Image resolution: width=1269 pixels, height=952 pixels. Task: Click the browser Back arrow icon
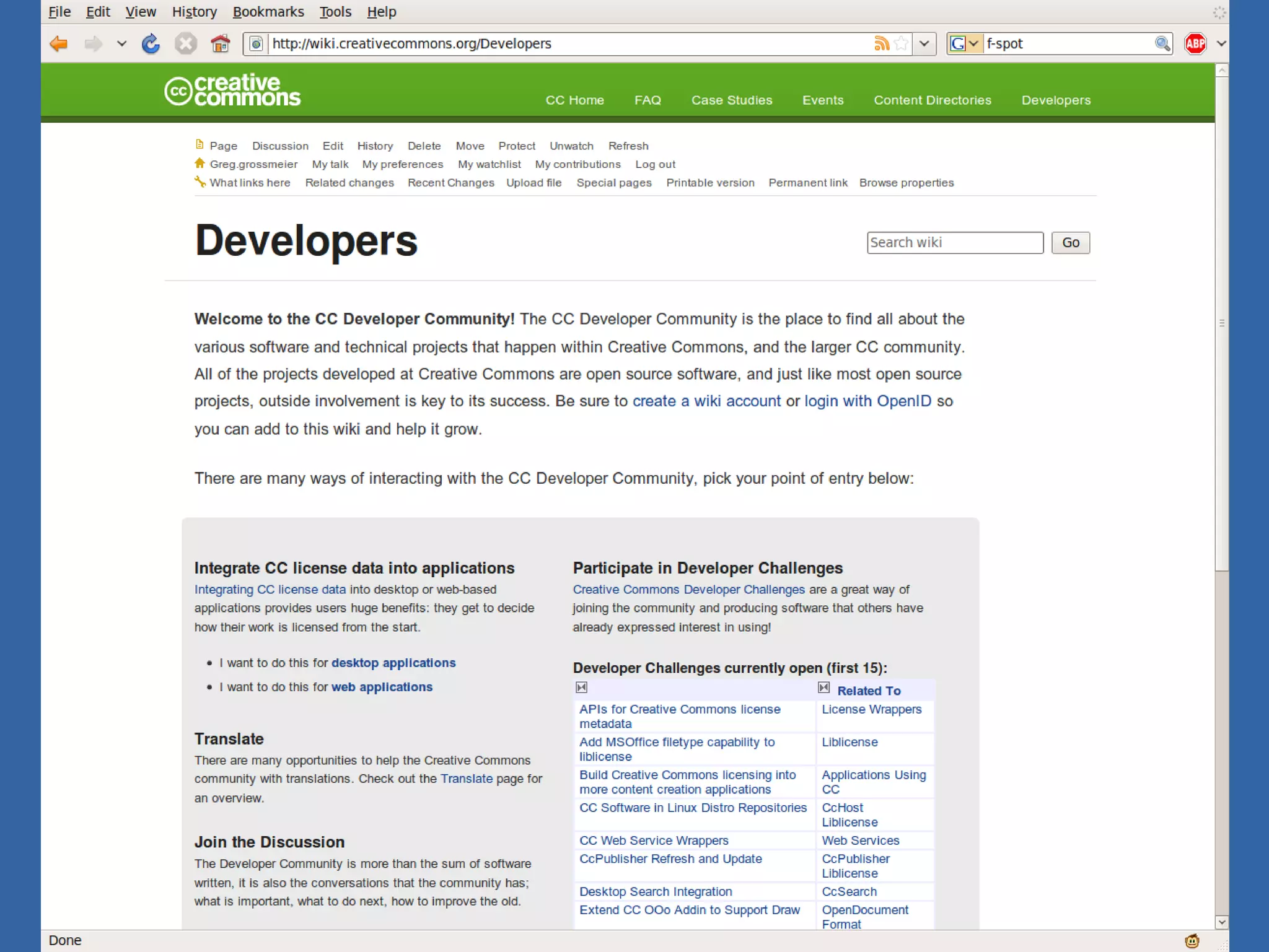[58, 44]
